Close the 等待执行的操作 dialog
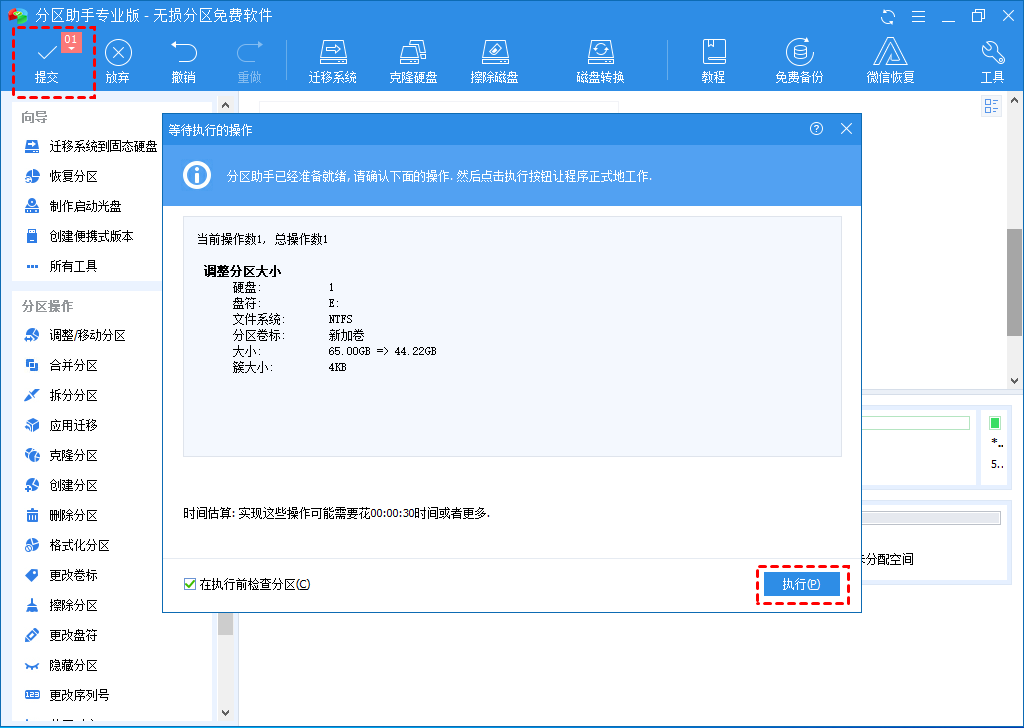This screenshot has height=728, width=1024. [846, 129]
